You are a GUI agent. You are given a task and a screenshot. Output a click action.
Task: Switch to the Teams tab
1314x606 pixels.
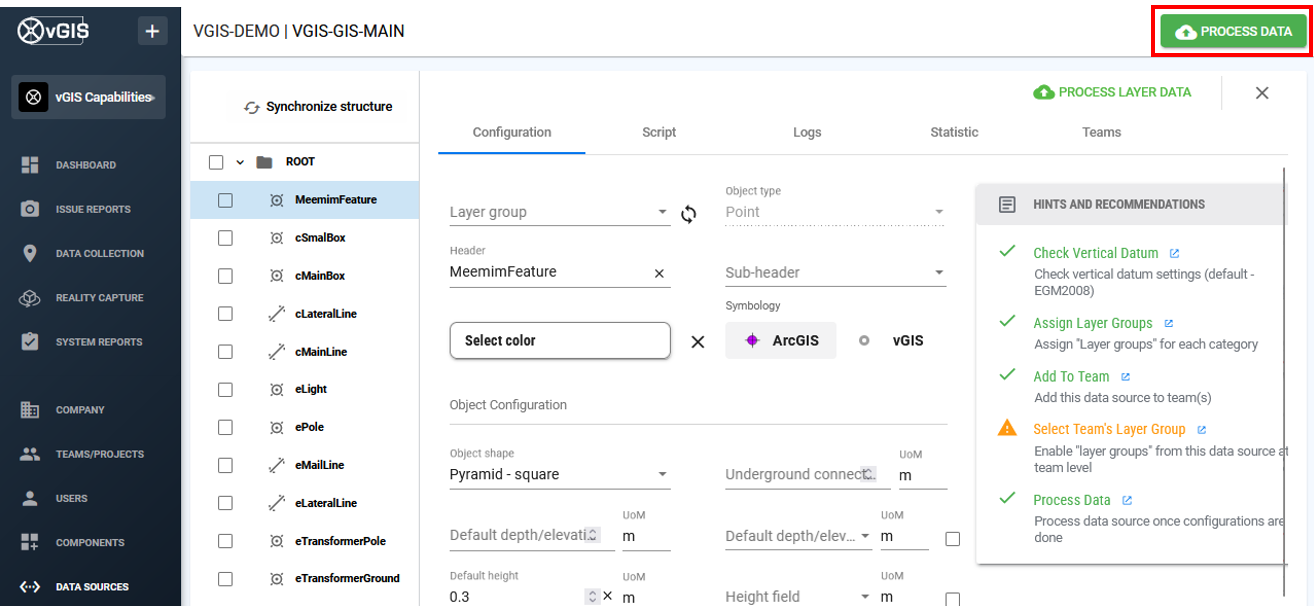pos(1101,132)
